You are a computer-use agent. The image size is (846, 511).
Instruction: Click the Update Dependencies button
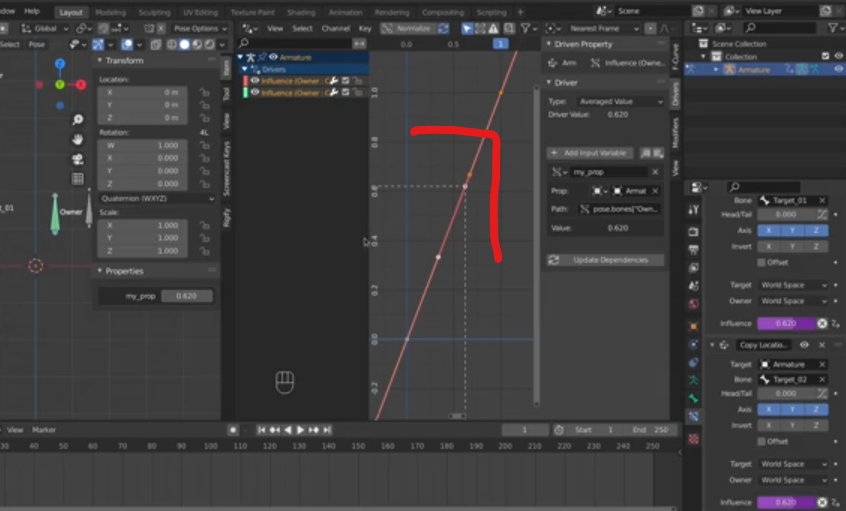(x=605, y=260)
